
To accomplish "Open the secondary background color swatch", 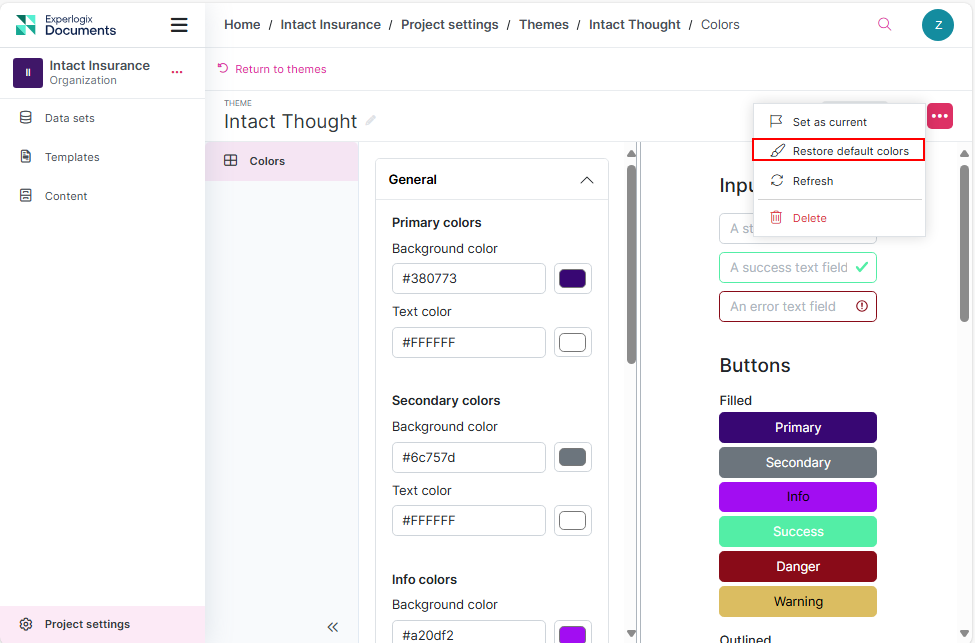I will point(572,458).
